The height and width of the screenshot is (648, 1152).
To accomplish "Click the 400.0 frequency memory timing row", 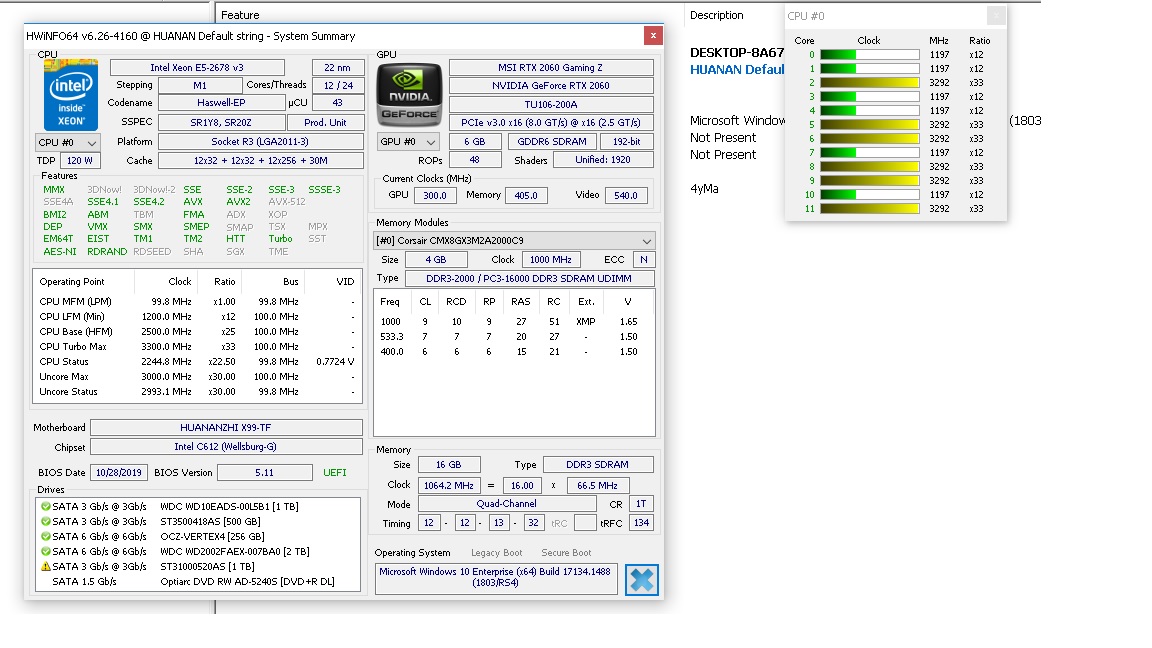I will point(514,352).
